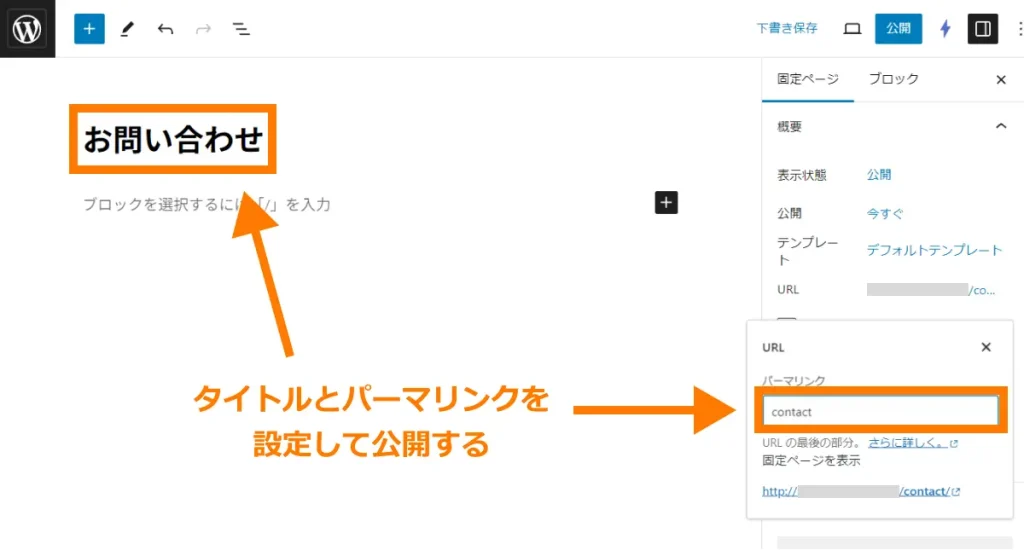Click 下書き保存 to save draft

(x=786, y=29)
